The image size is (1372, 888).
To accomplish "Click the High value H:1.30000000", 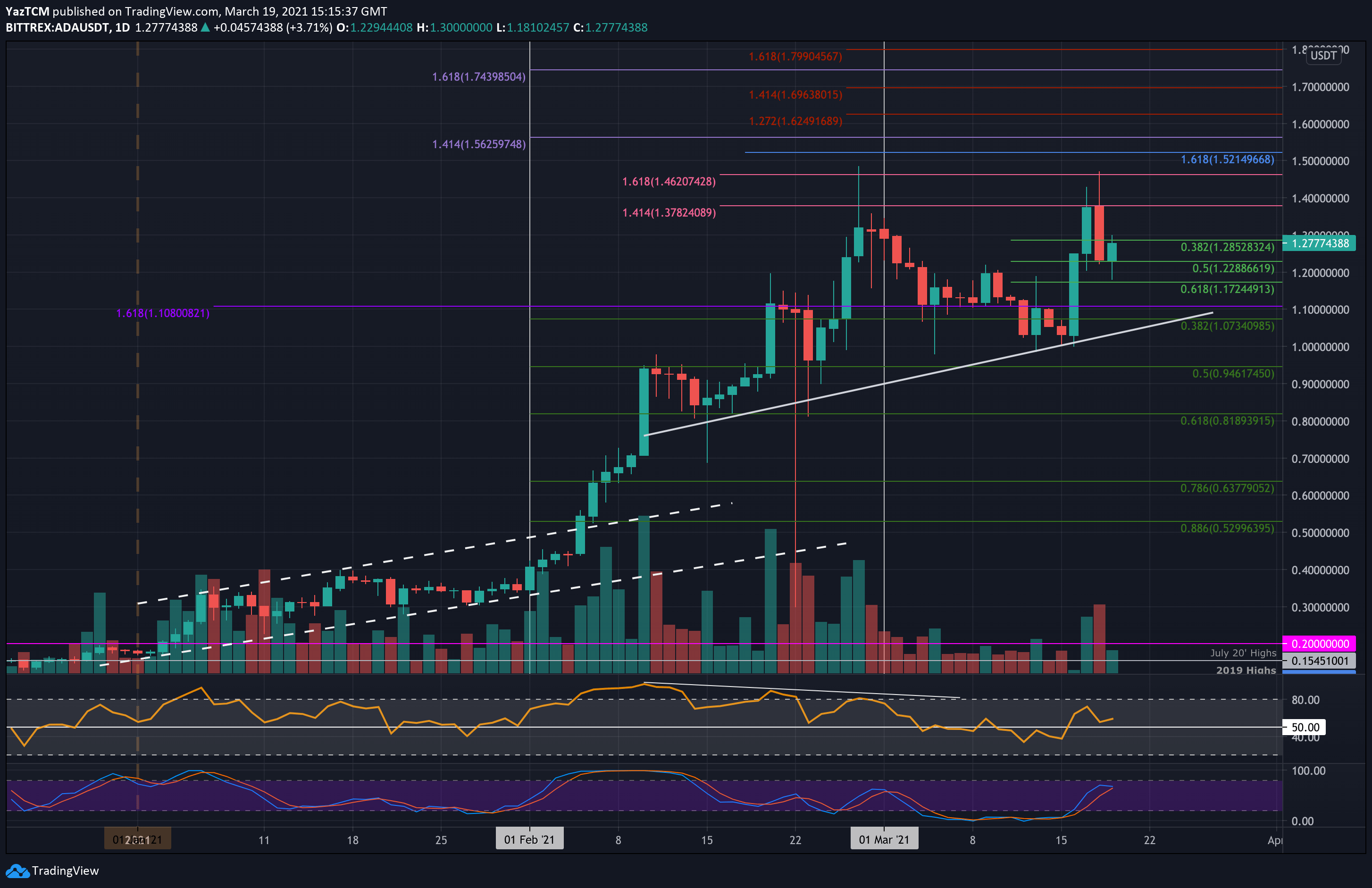I will (455, 28).
